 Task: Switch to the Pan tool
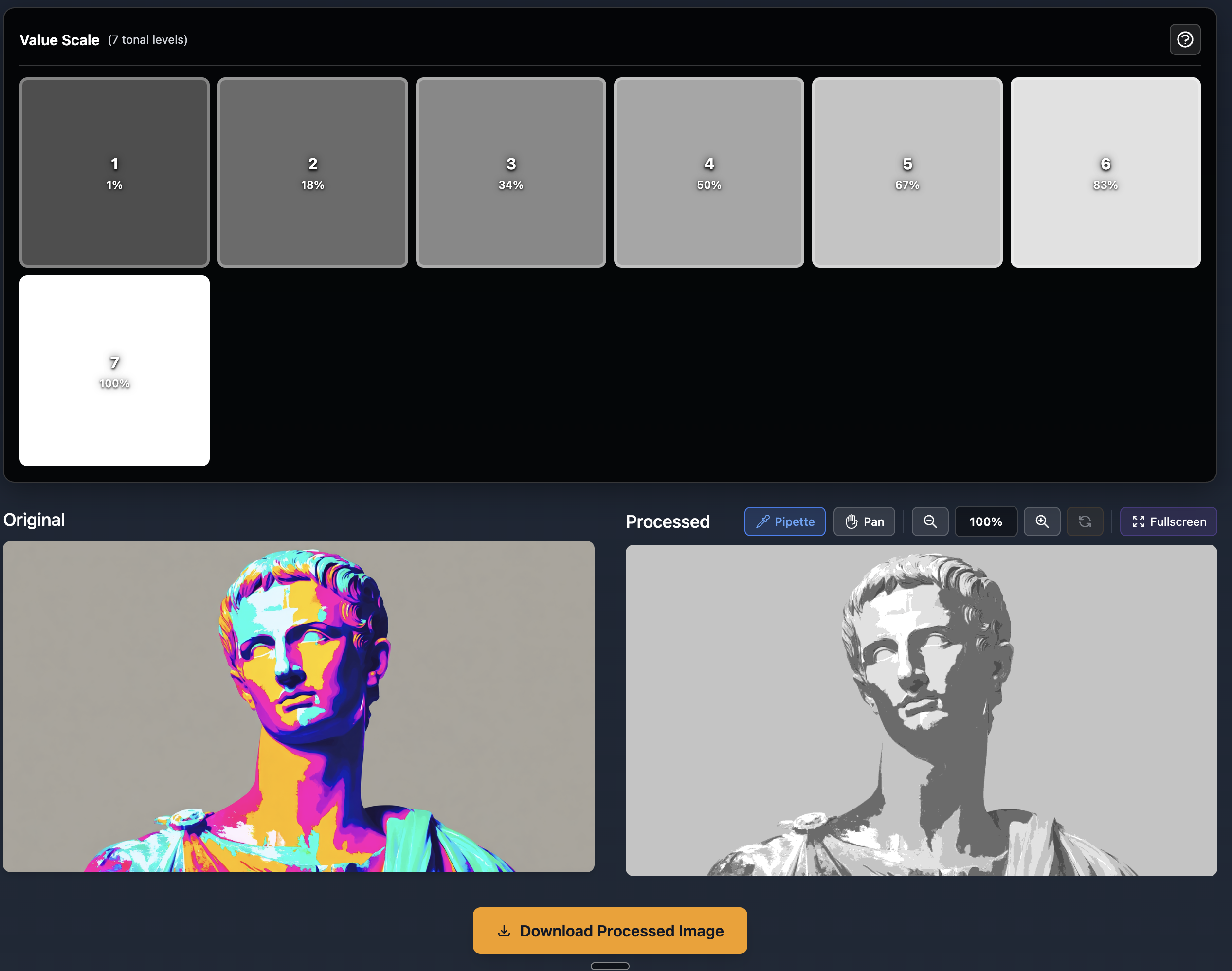(864, 521)
